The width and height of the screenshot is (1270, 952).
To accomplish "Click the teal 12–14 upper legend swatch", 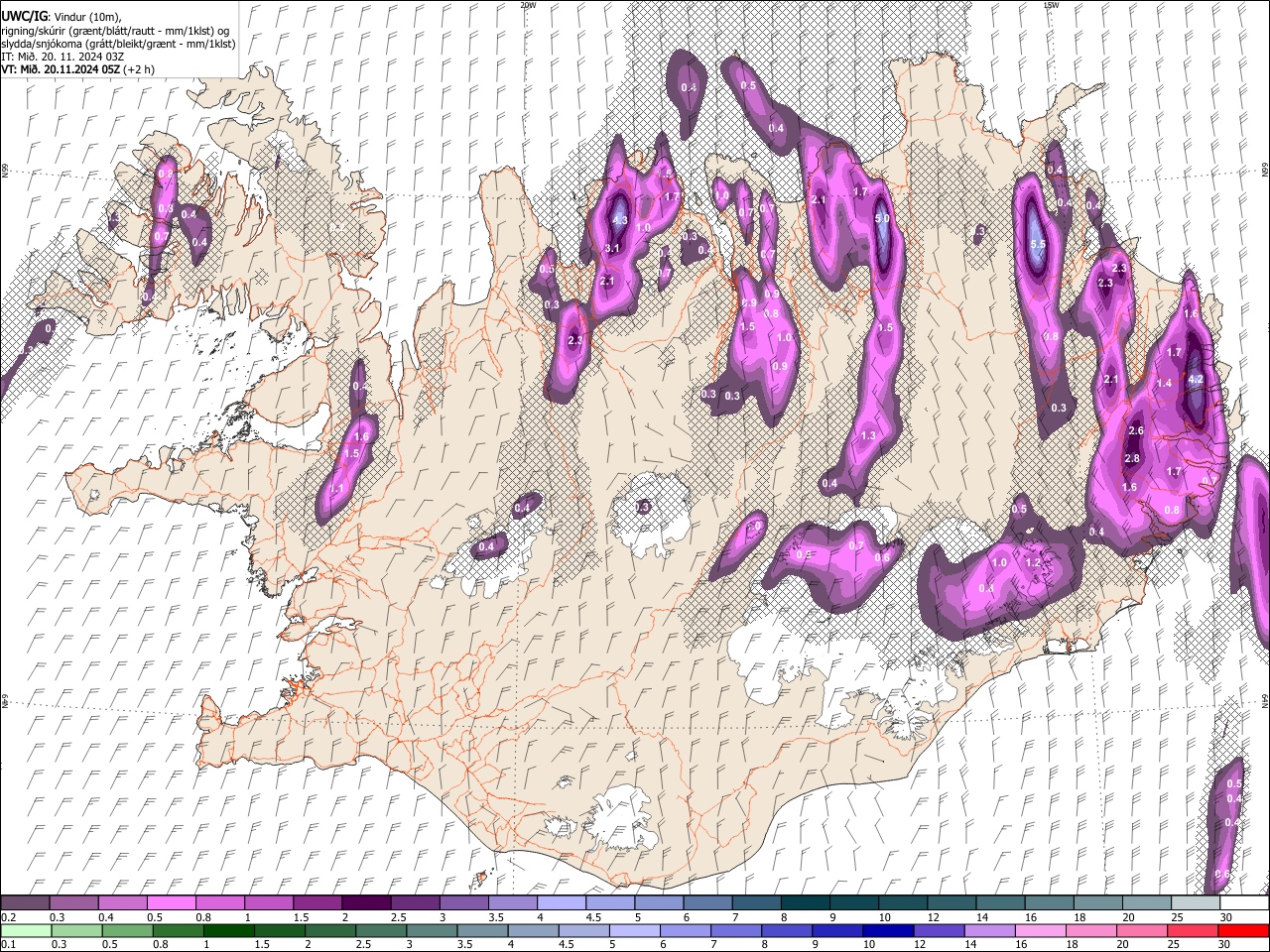I will coord(952,903).
